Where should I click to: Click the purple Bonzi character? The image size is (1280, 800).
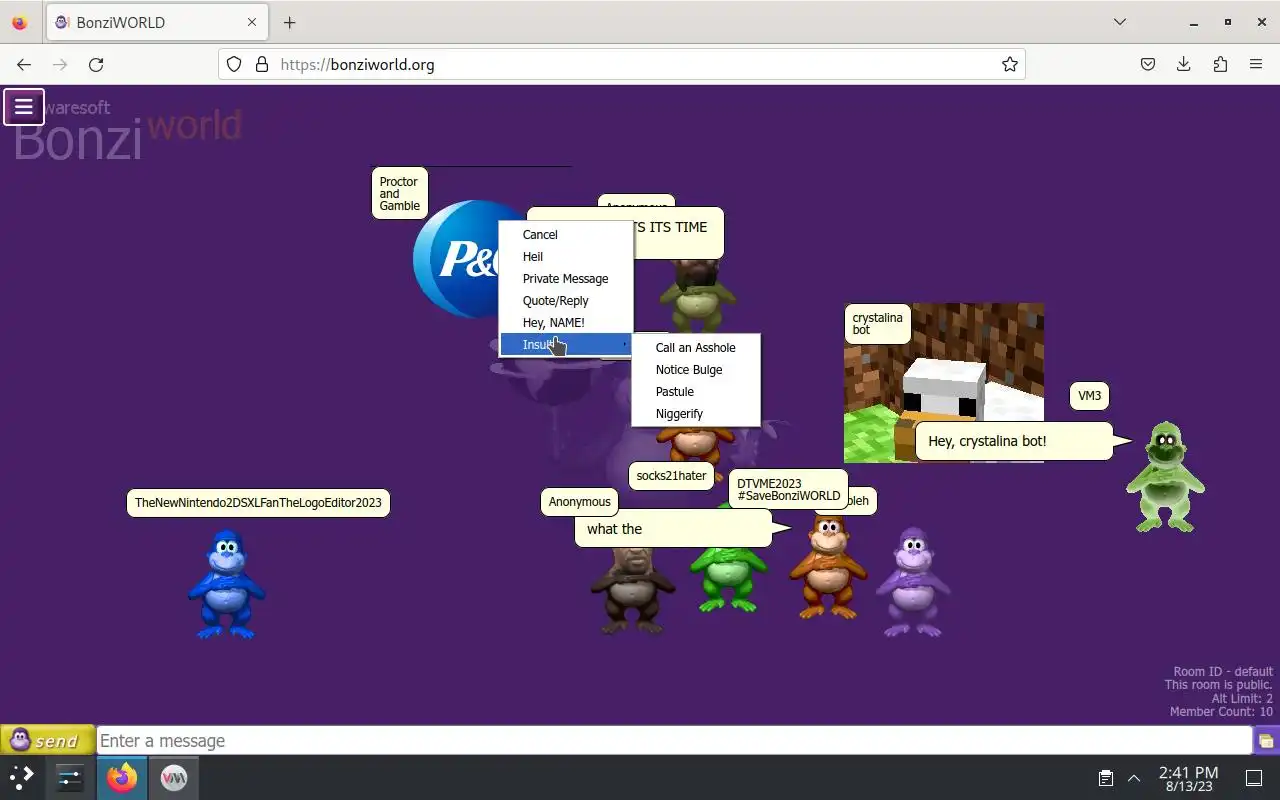coord(913,582)
